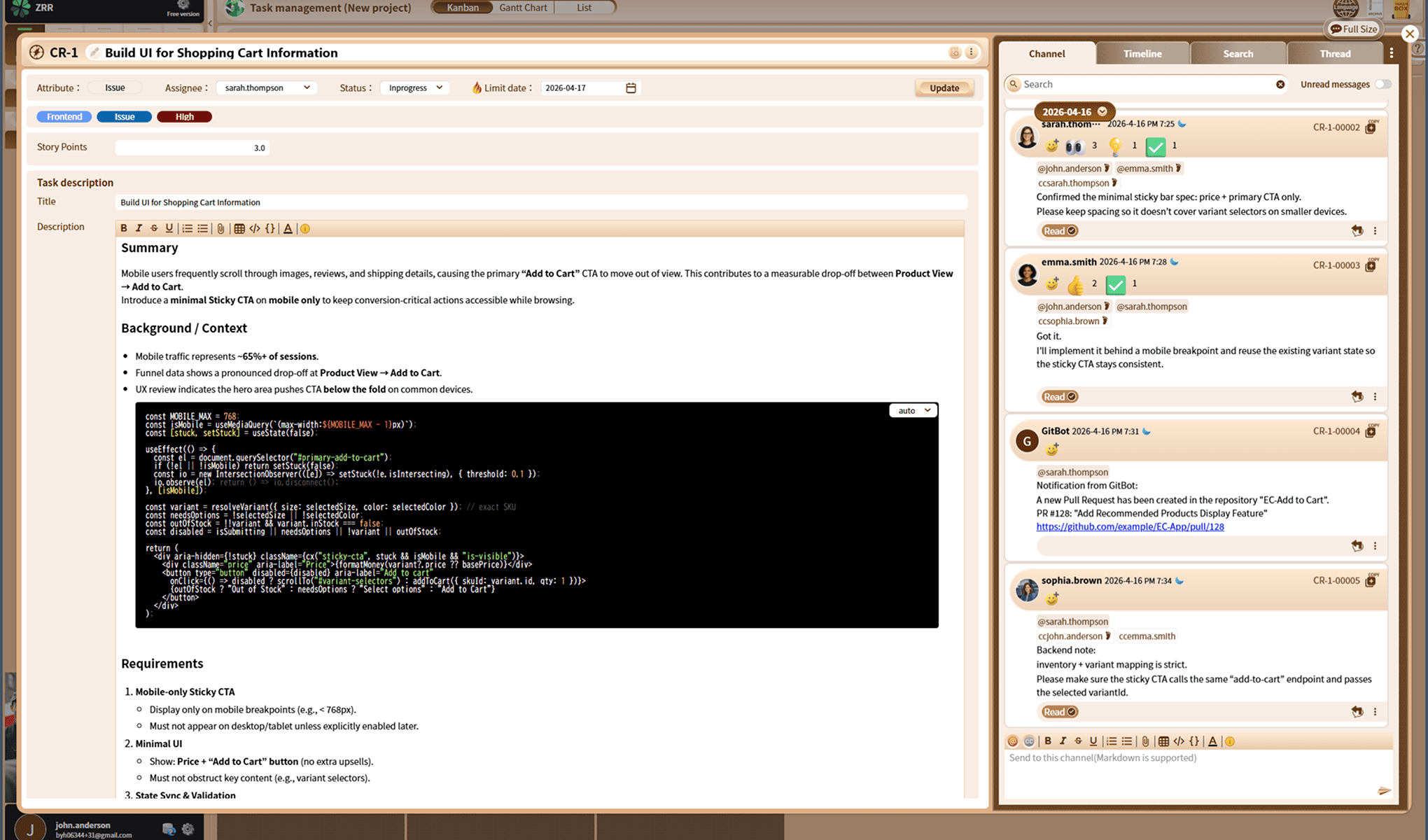Open the calendar picker for Limit date
This screenshot has height=840, width=1428.
click(x=631, y=87)
